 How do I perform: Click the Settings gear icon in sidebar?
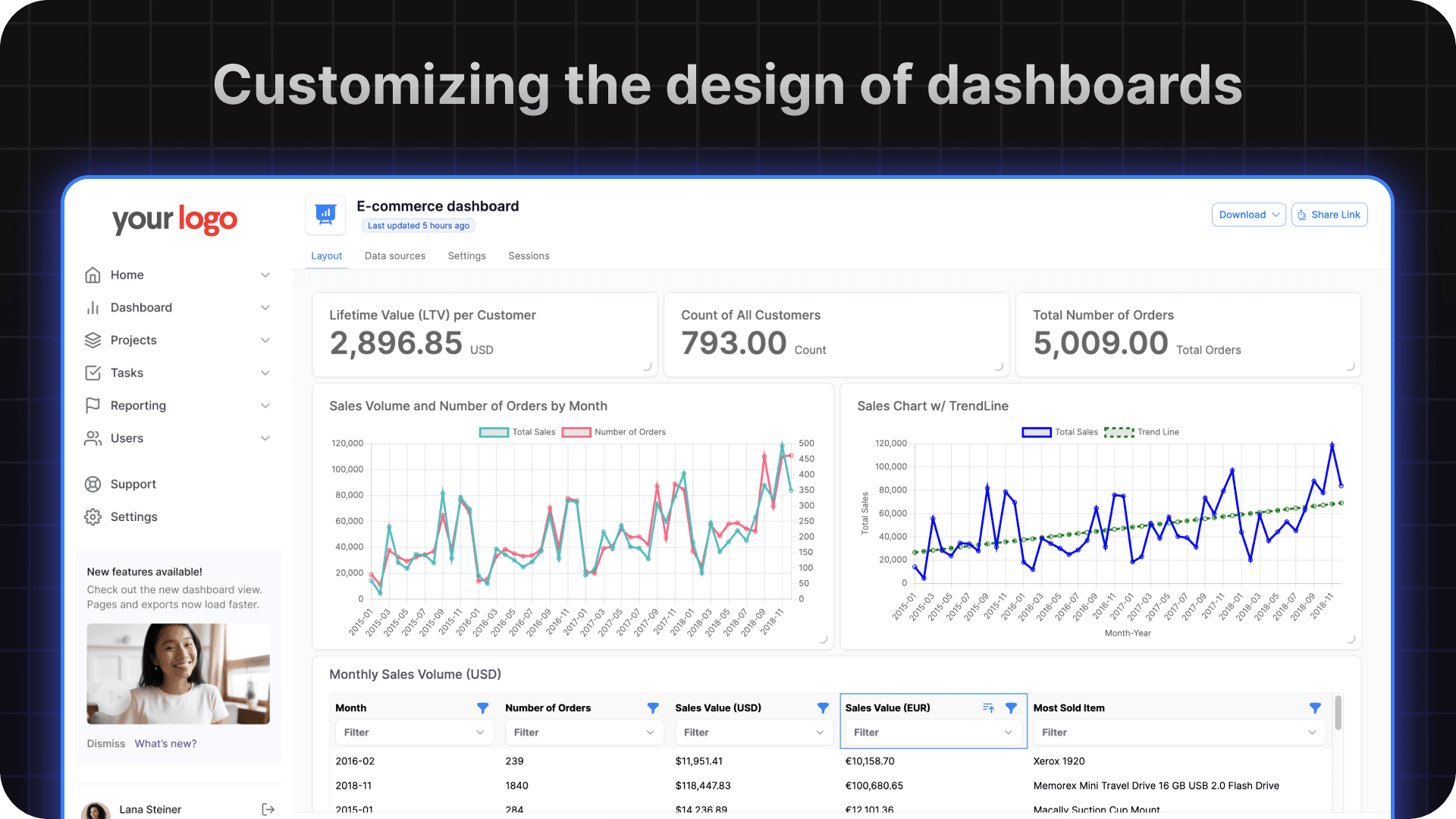93,516
